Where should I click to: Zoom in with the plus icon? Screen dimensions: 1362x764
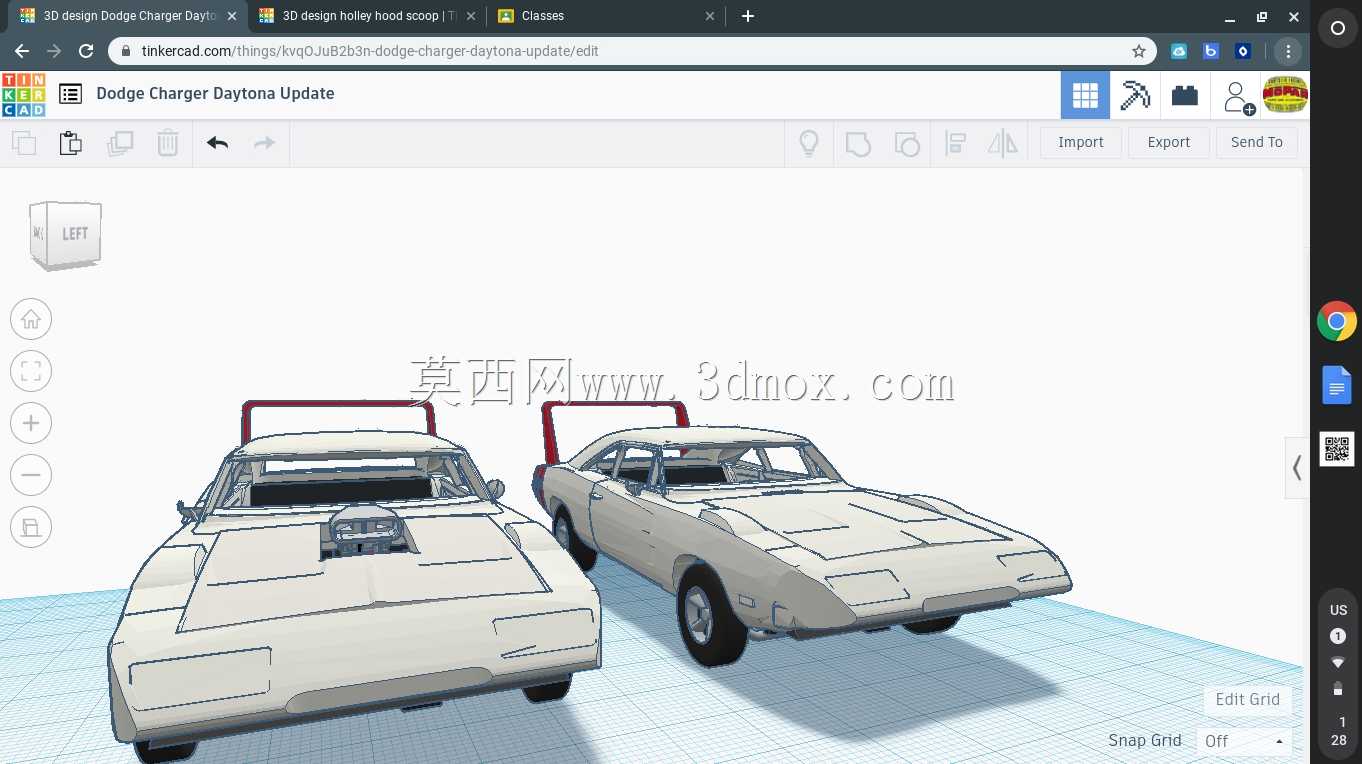(x=31, y=424)
